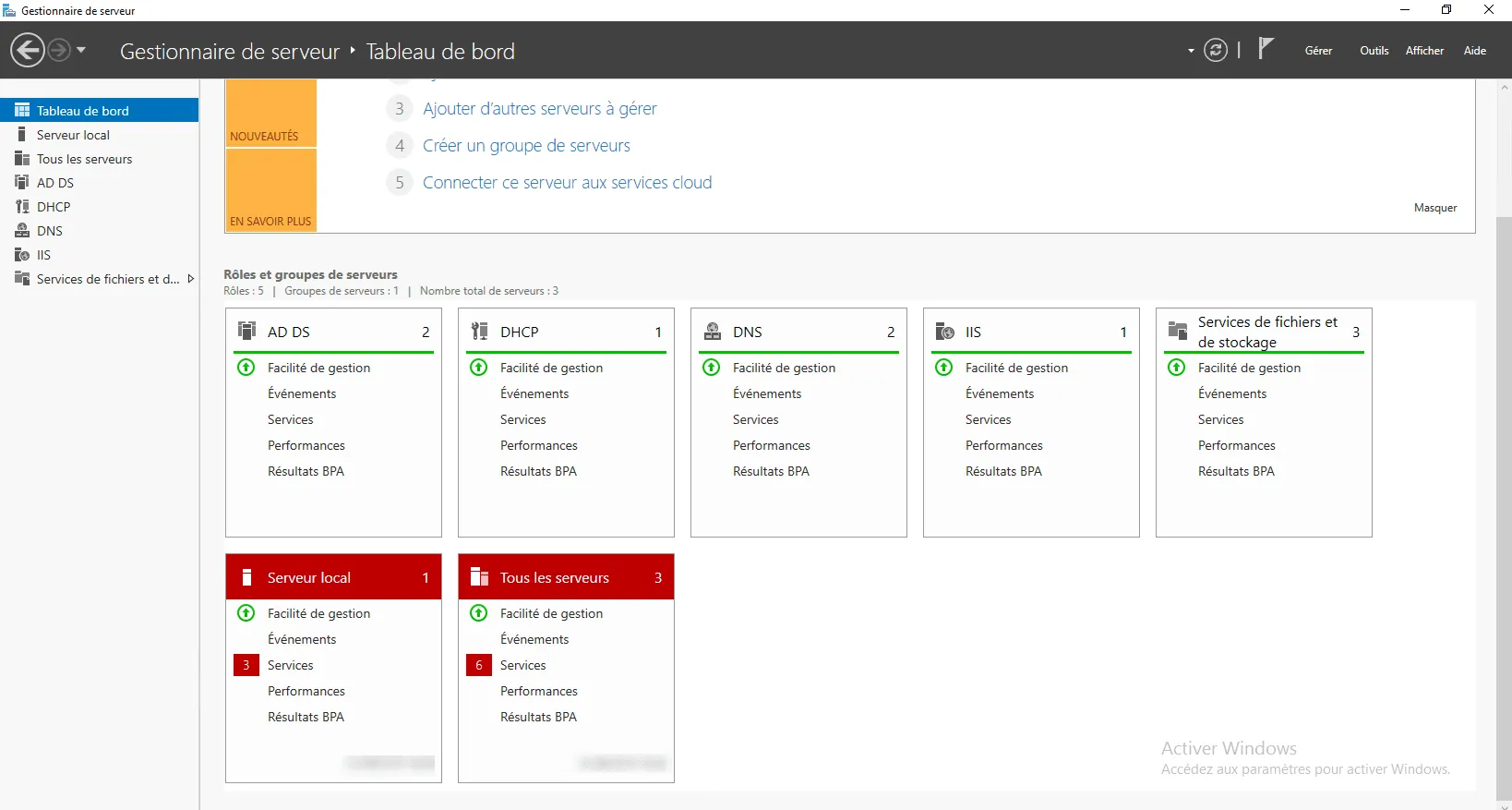Open navigation history dropdown arrow

click(x=81, y=50)
